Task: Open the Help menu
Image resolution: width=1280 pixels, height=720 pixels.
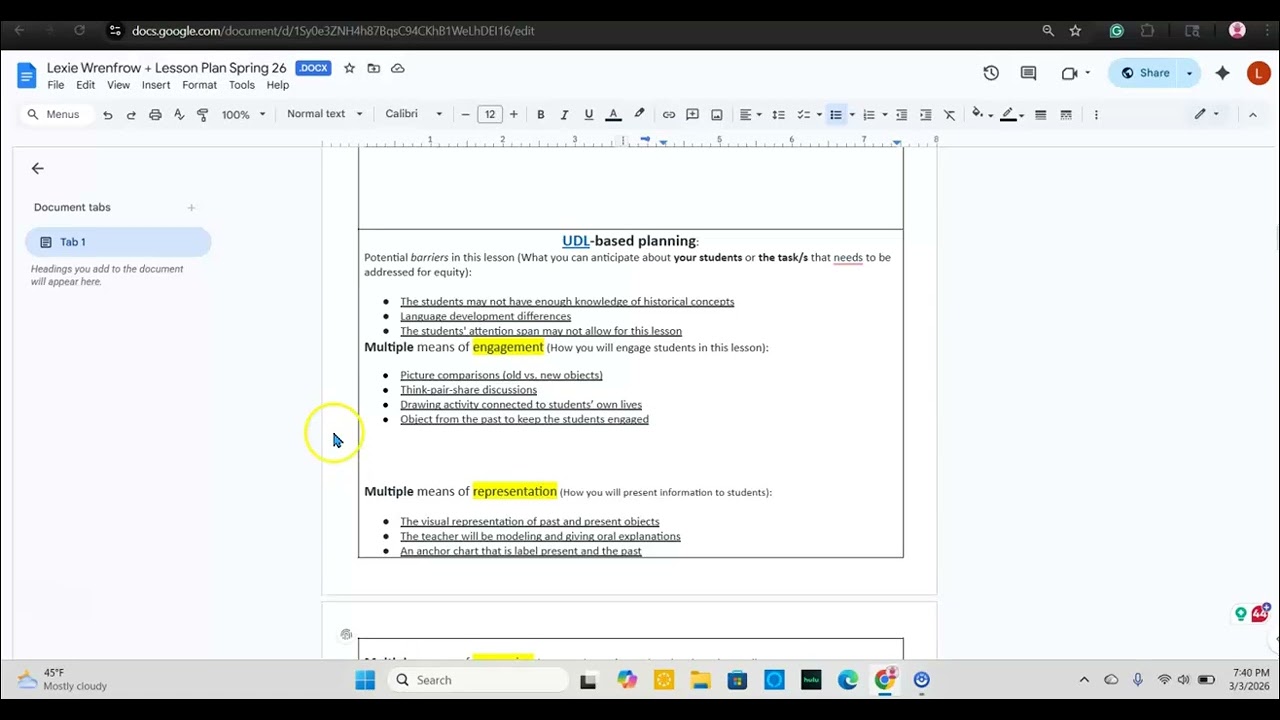Action: [x=278, y=86]
